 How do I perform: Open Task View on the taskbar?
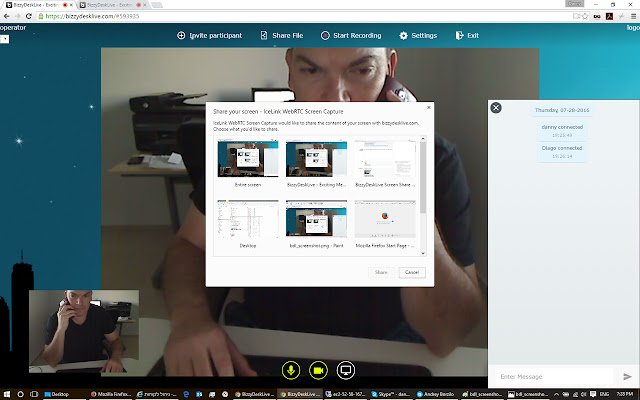point(34,394)
